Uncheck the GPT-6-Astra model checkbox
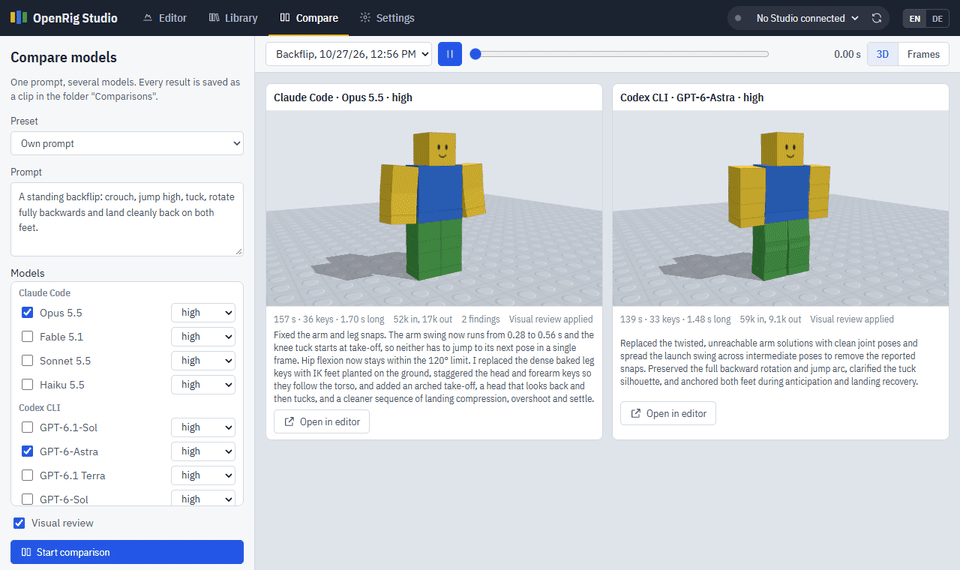Screen dimensions: 960x570 [27, 451]
